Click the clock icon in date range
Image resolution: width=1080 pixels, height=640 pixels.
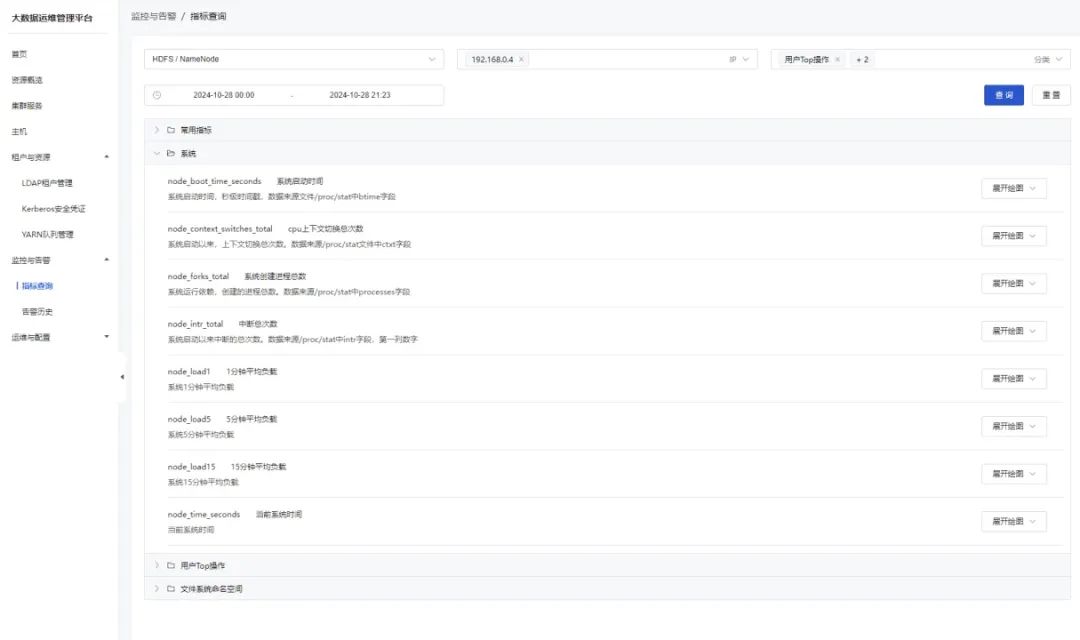(157, 95)
